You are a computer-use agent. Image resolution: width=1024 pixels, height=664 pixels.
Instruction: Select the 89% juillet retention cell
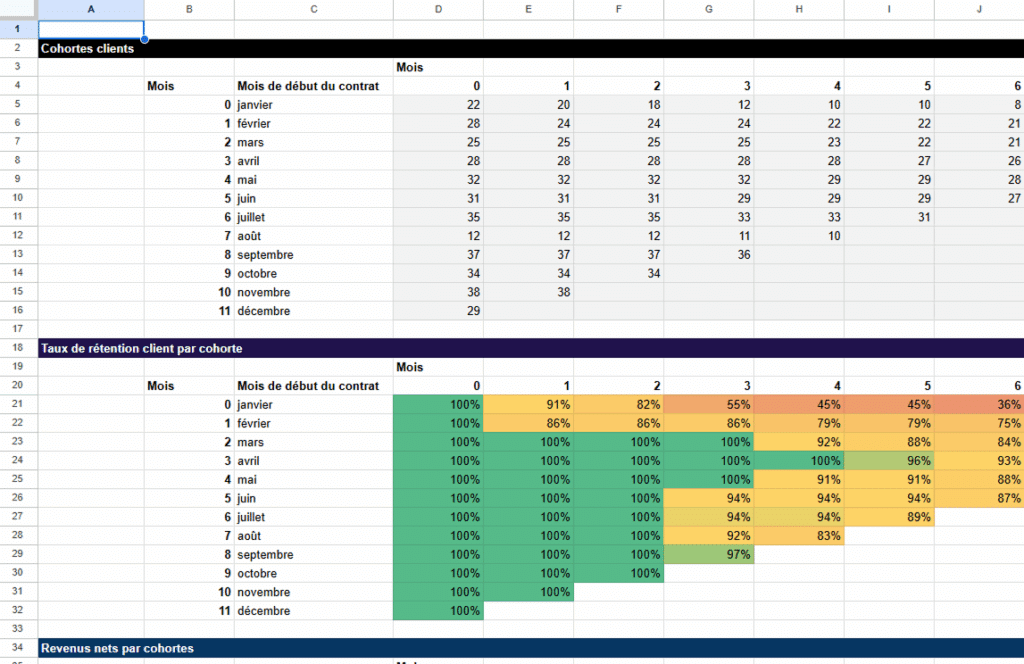pyautogui.click(x=889, y=517)
